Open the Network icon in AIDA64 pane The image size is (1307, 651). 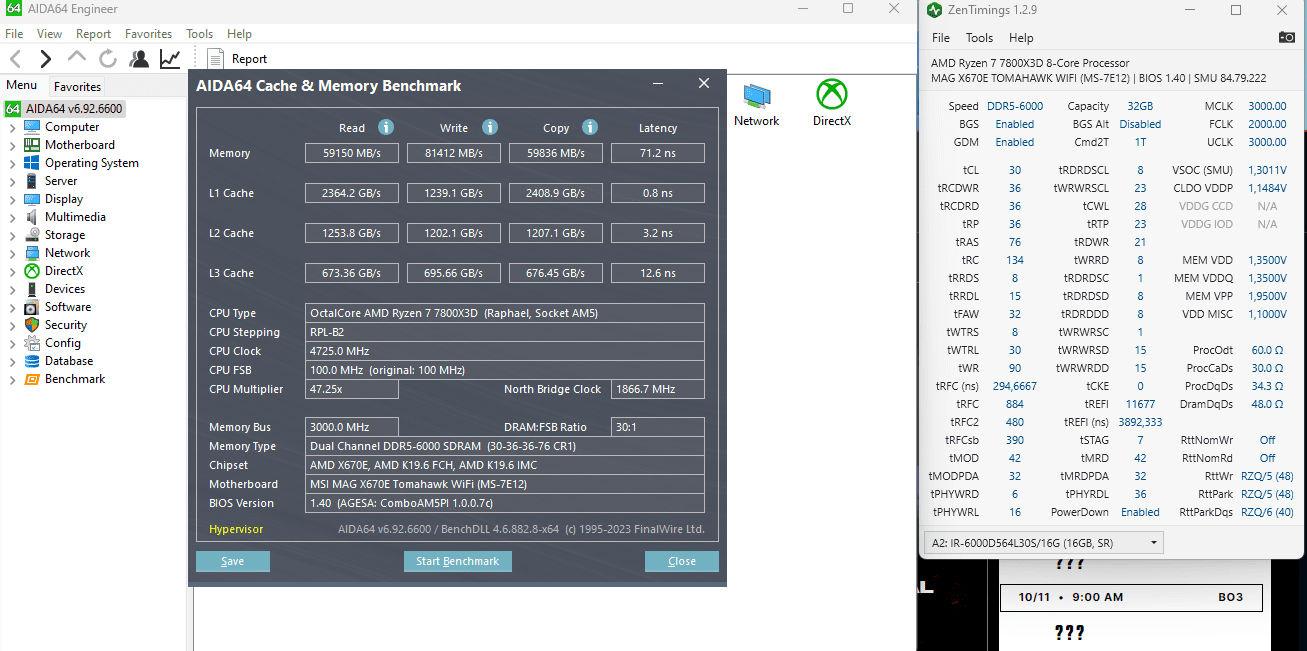[756, 96]
